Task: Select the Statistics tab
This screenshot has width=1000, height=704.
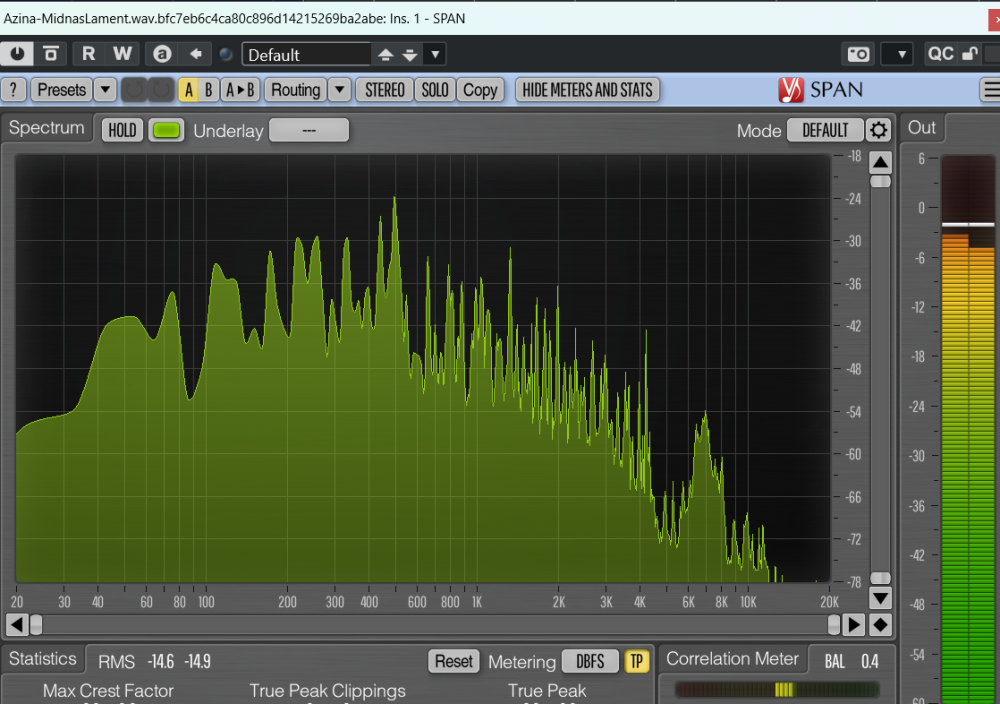Action: pyautogui.click(x=43, y=659)
